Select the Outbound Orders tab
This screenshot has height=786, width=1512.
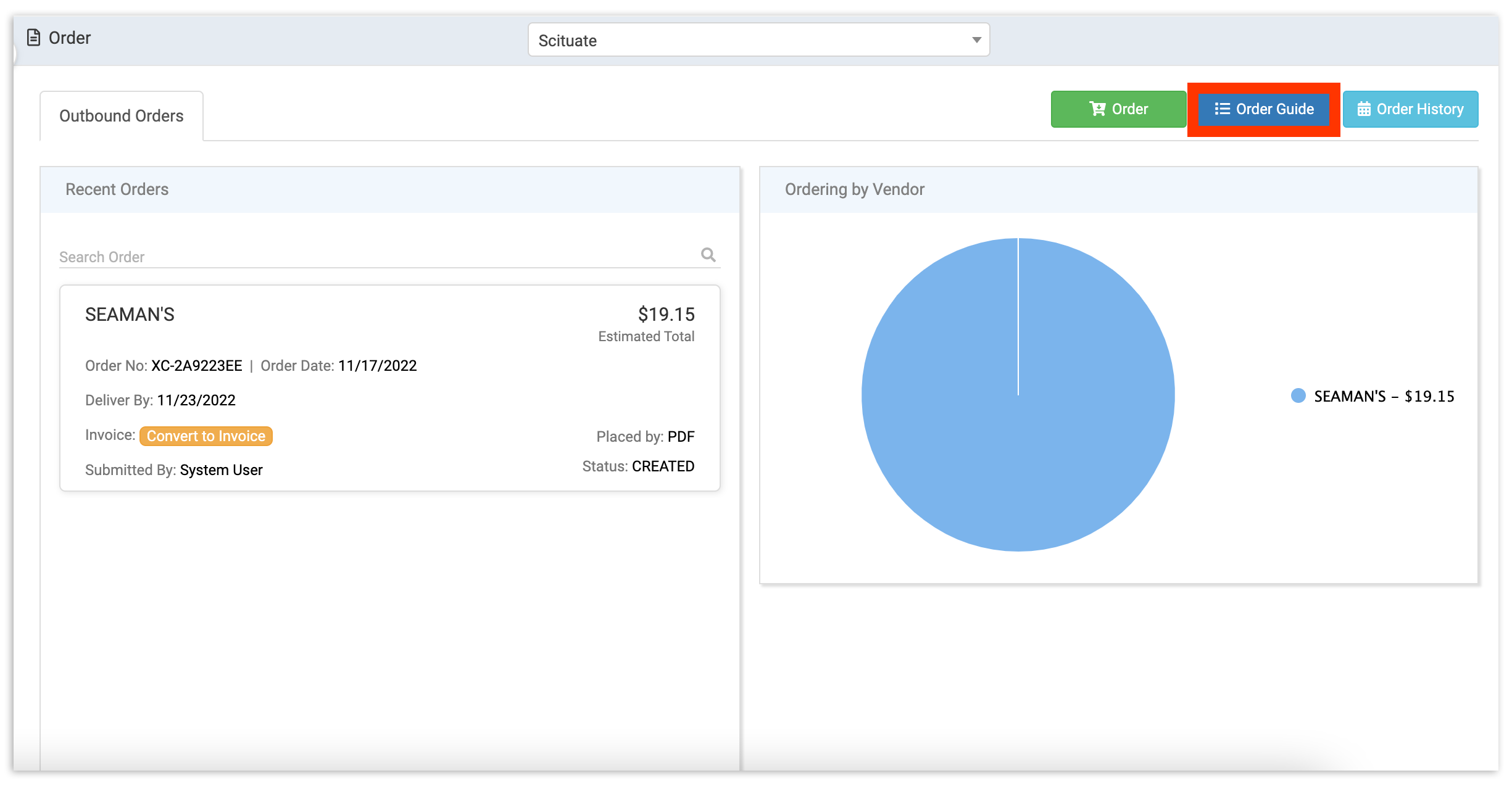tap(120, 116)
